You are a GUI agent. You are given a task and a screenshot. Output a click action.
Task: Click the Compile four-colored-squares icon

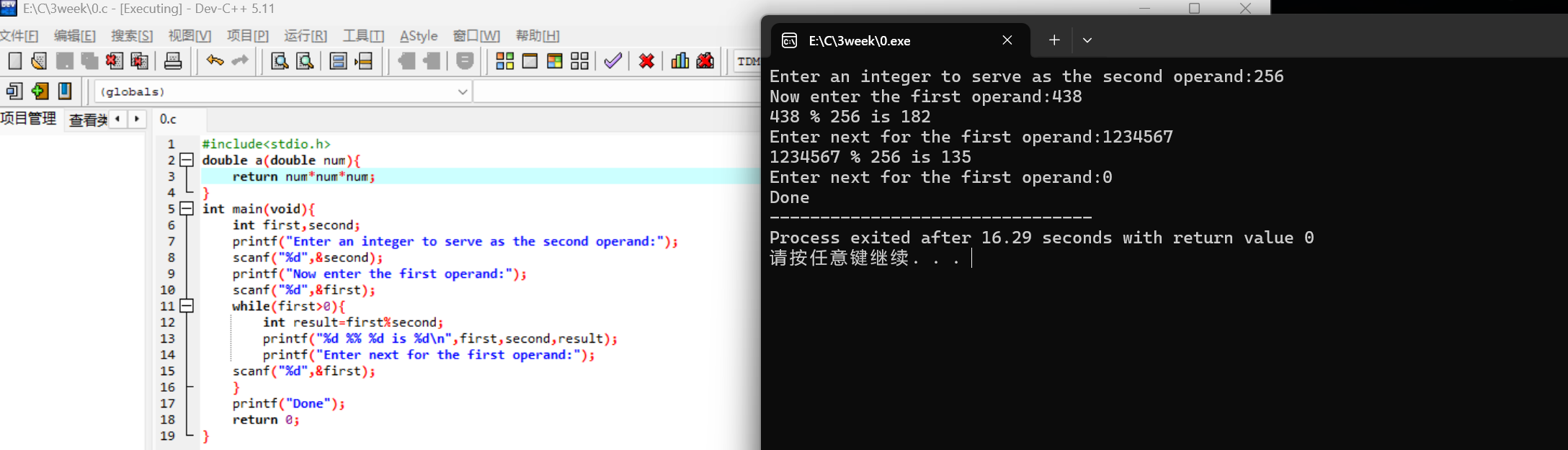505,61
